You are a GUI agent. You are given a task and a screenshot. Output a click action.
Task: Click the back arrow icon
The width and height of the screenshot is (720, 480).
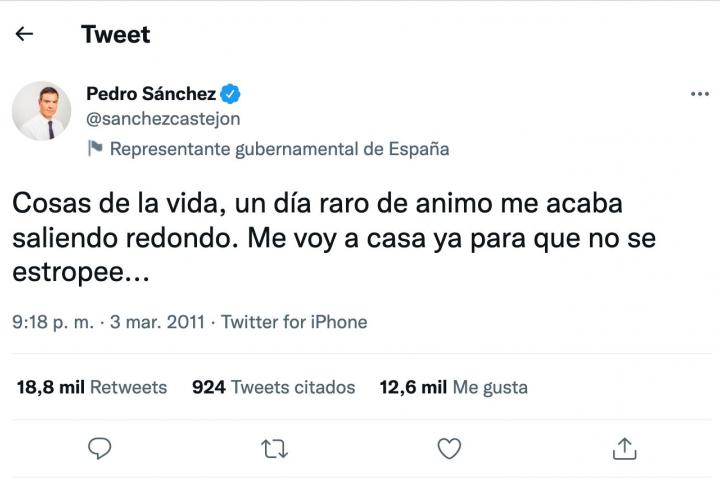tap(25, 34)
